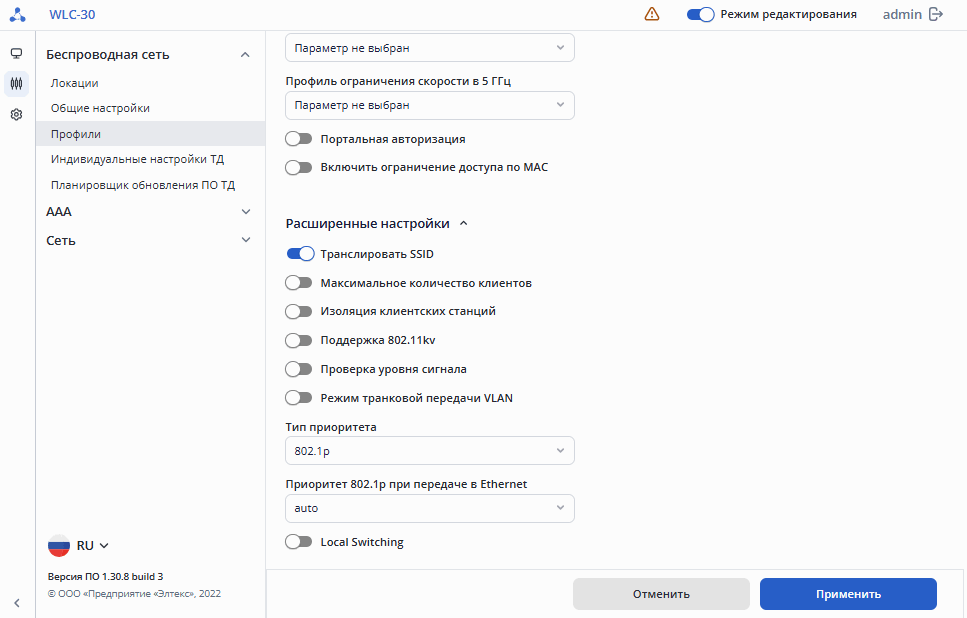Click the Russian flag language icon

(59, 545)
